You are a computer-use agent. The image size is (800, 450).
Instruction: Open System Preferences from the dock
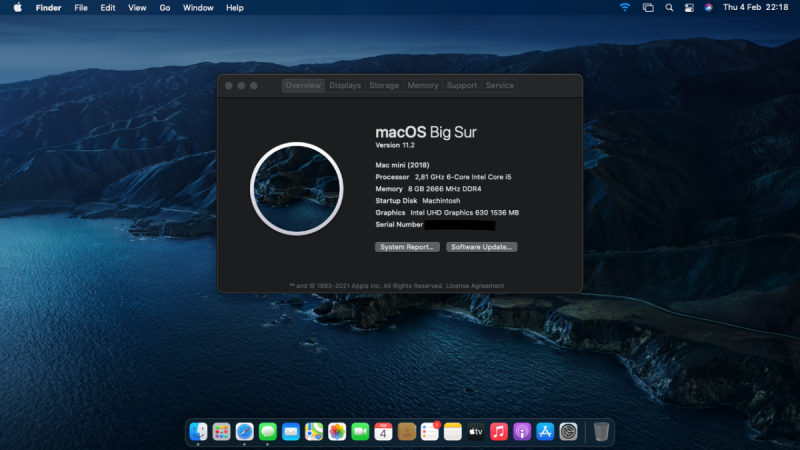tap(568, 431)
